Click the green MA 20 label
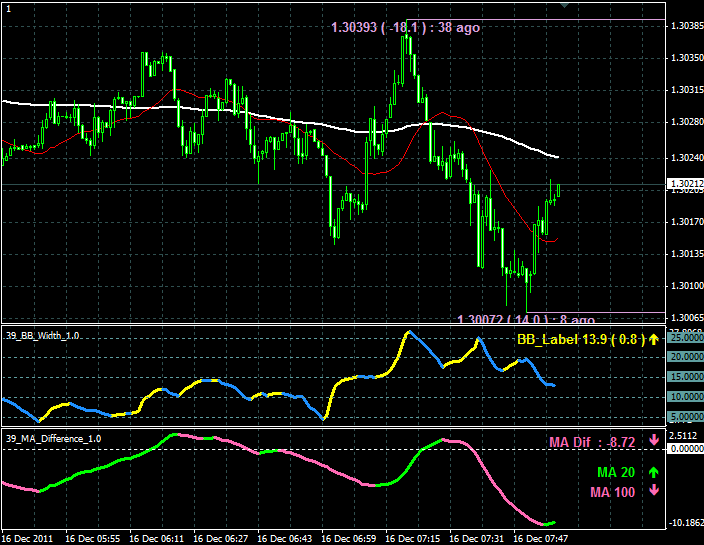This screenshot has height=545, width=704. click(615, 472)
